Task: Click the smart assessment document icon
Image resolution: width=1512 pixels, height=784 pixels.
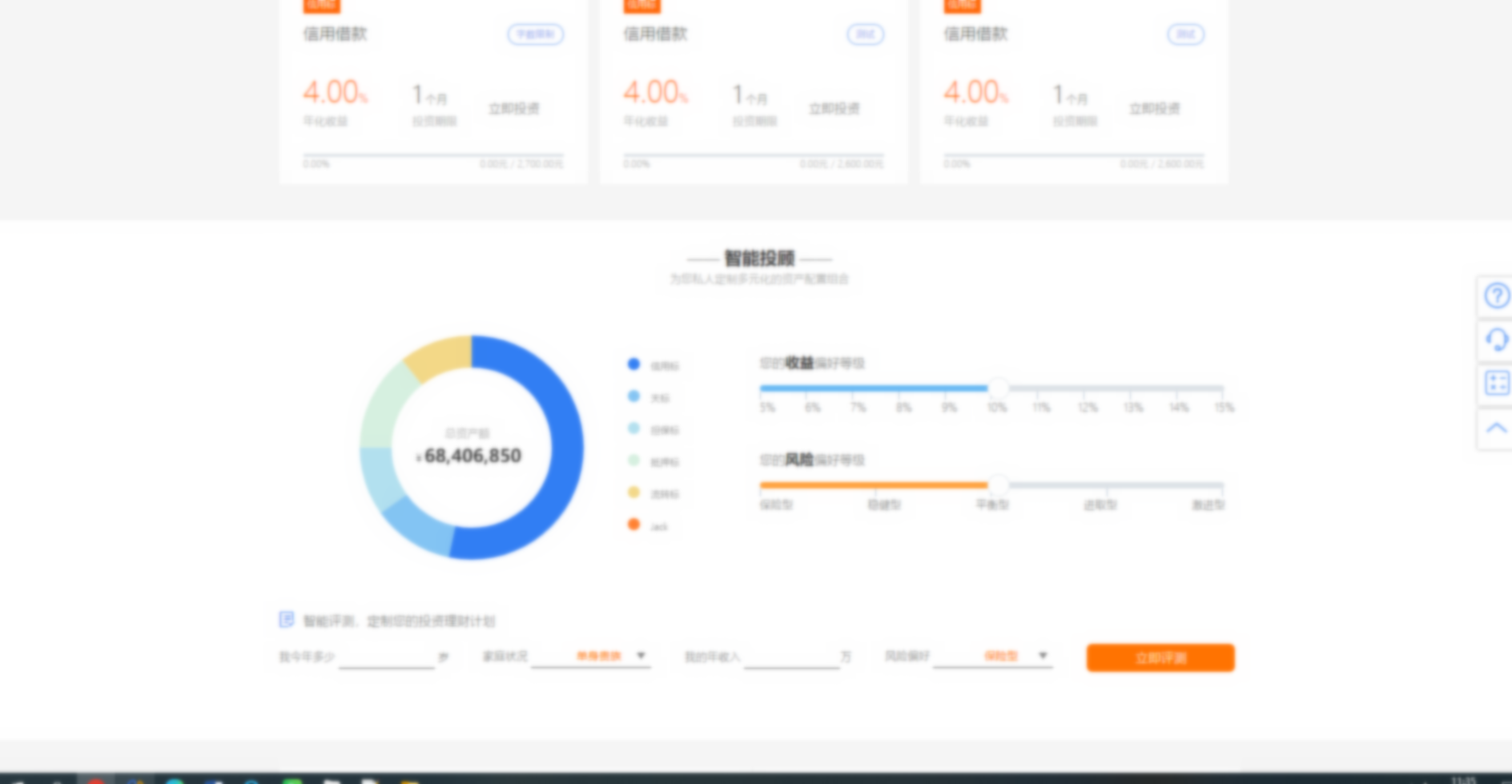Action: (x=286, y=619)
